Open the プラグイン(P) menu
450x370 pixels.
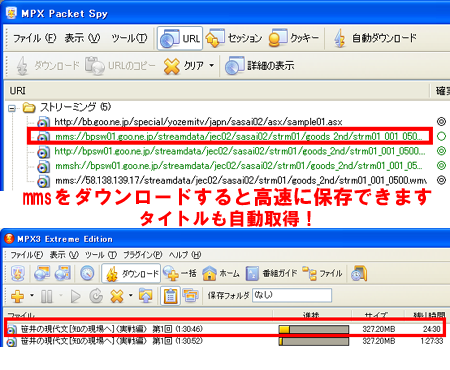click(142, 255)
